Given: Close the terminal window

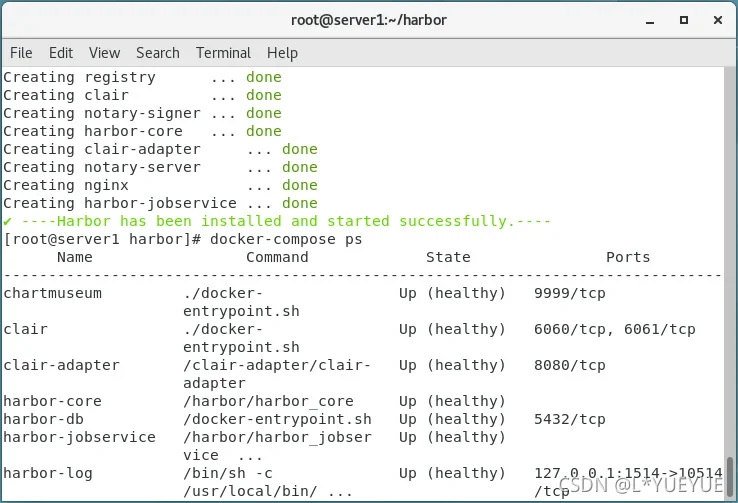Looking at the screenshot, I should pos(718,20).
